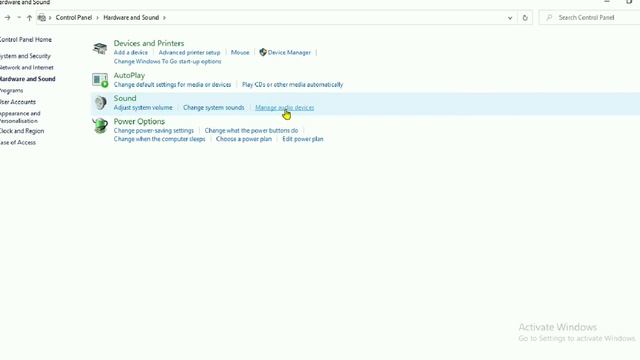Open Power Options heading
Screen dimensions: 640x360
pos(139,122)
